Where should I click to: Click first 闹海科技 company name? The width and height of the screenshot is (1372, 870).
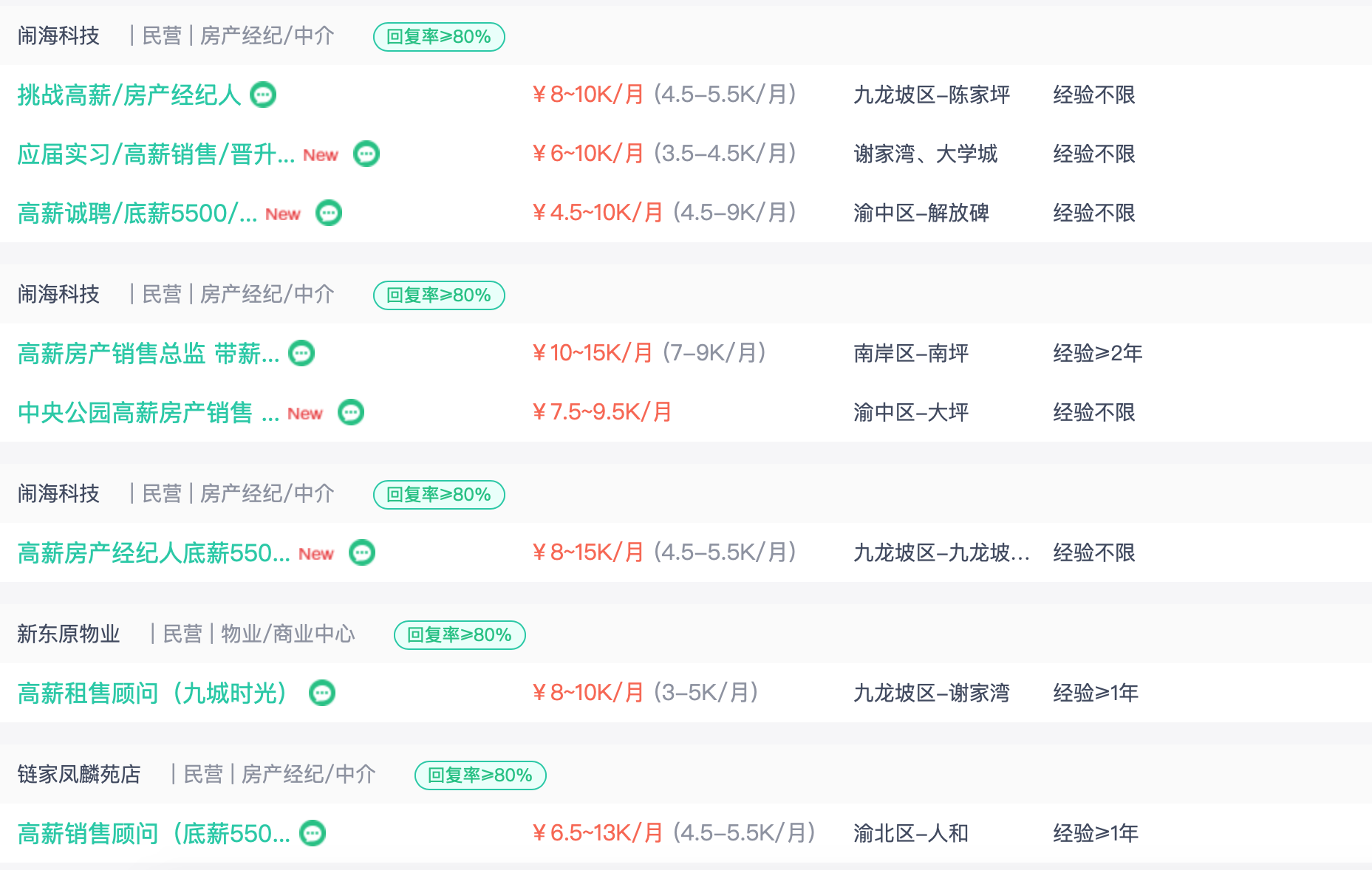[58, 35]
